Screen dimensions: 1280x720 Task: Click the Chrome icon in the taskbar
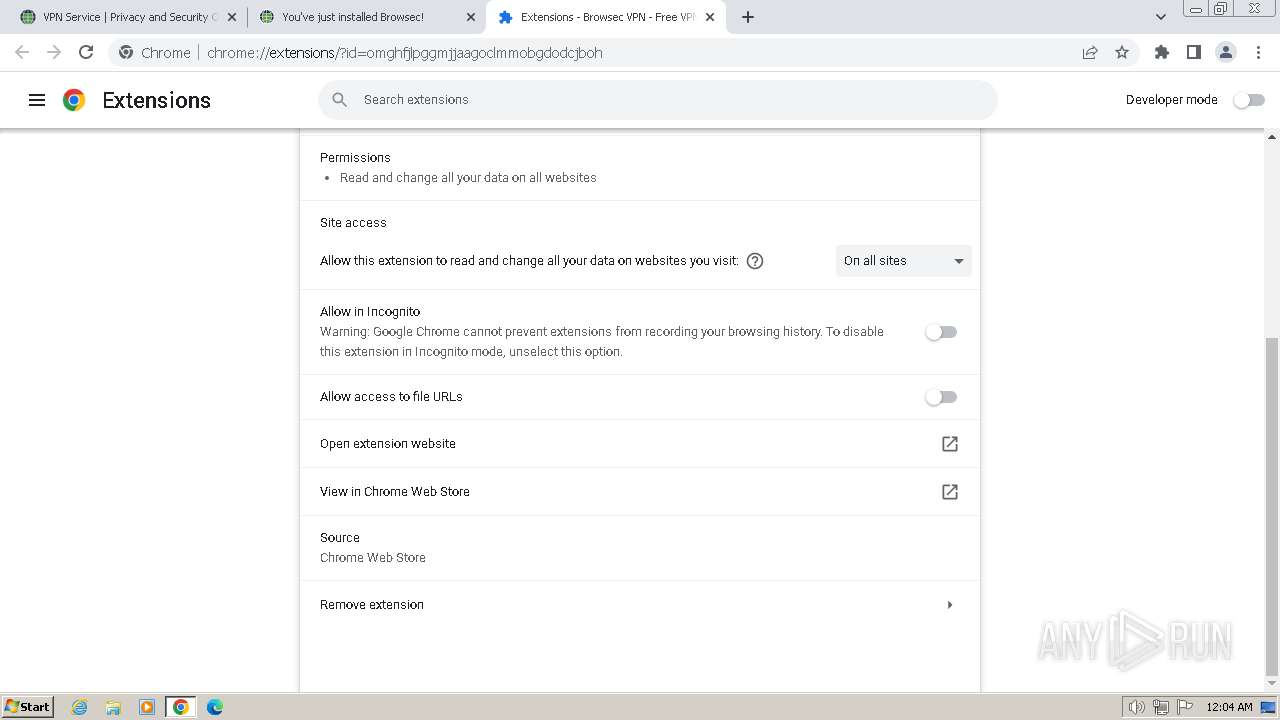(x=181, y=707)
